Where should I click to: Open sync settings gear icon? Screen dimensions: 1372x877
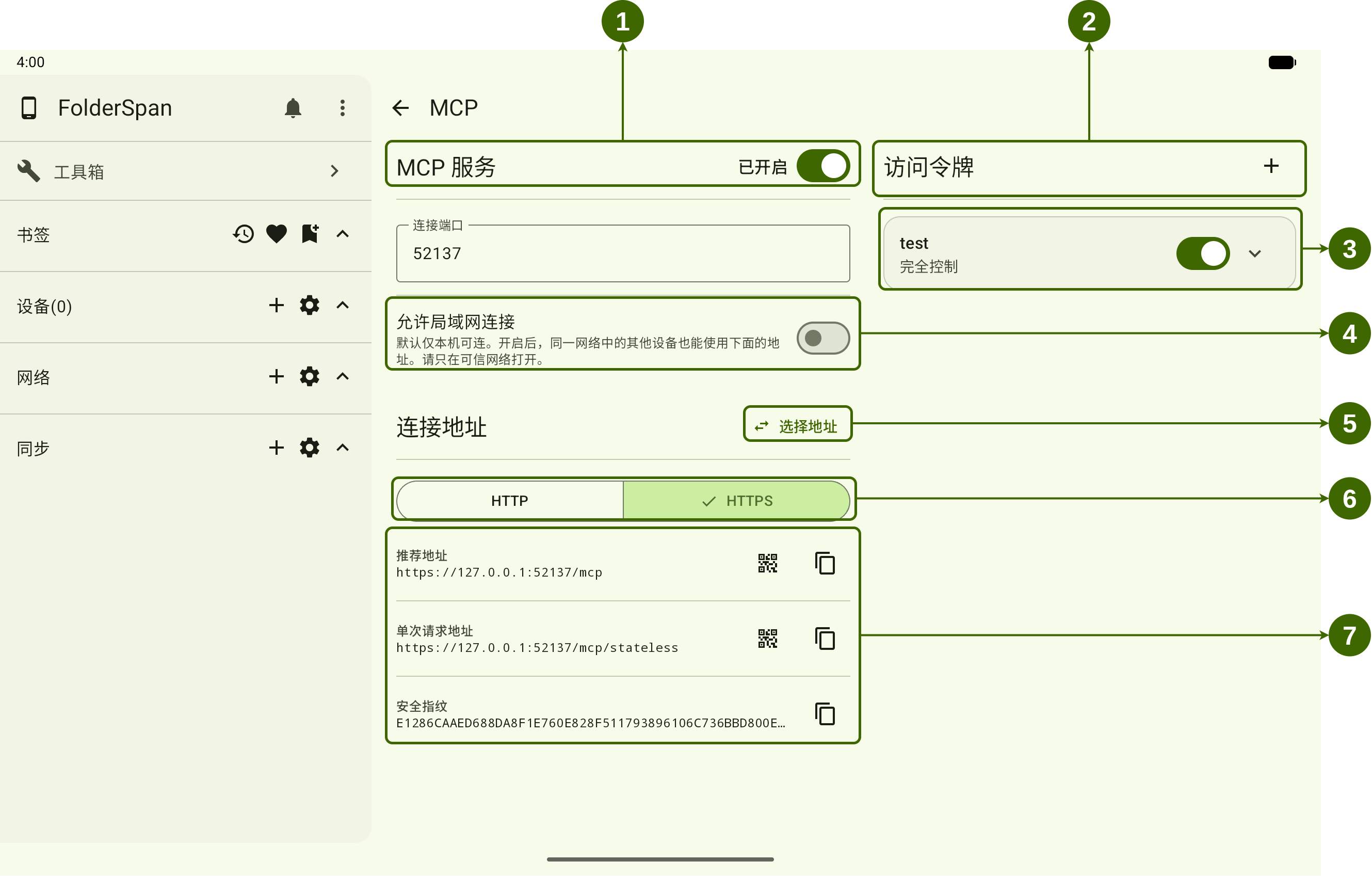click(x=310, y=448)
